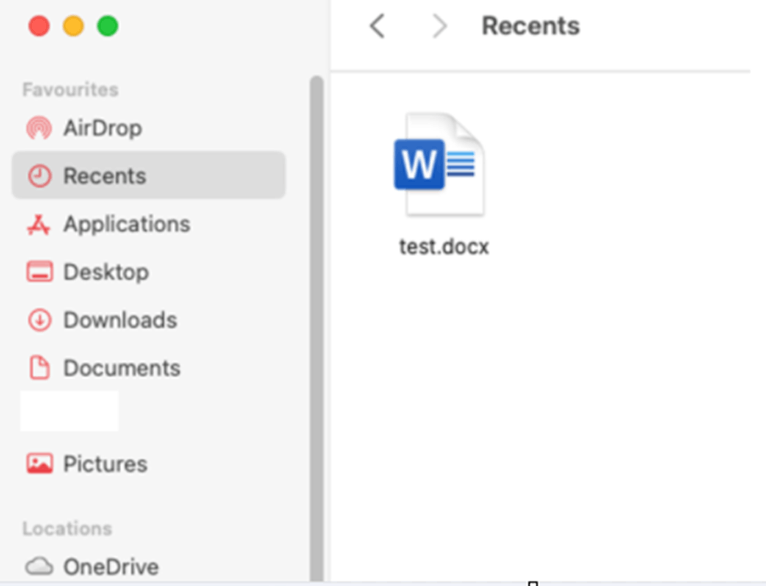The image size is (766, 586).
Task: Click the test.docx file name
Action: pyautogui.click(x=444, y=247)
